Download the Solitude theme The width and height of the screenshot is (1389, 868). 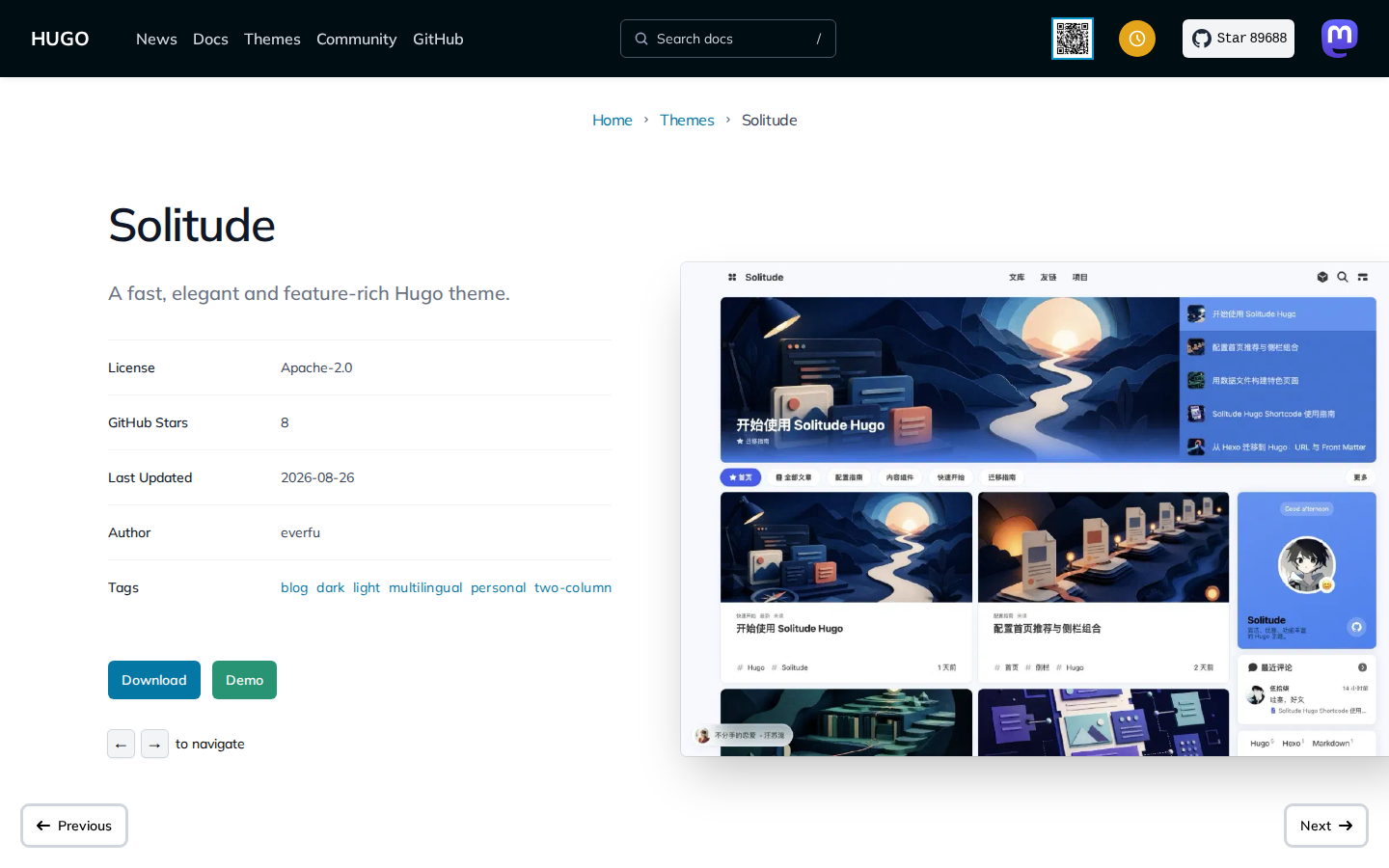(x=154, y=680)
